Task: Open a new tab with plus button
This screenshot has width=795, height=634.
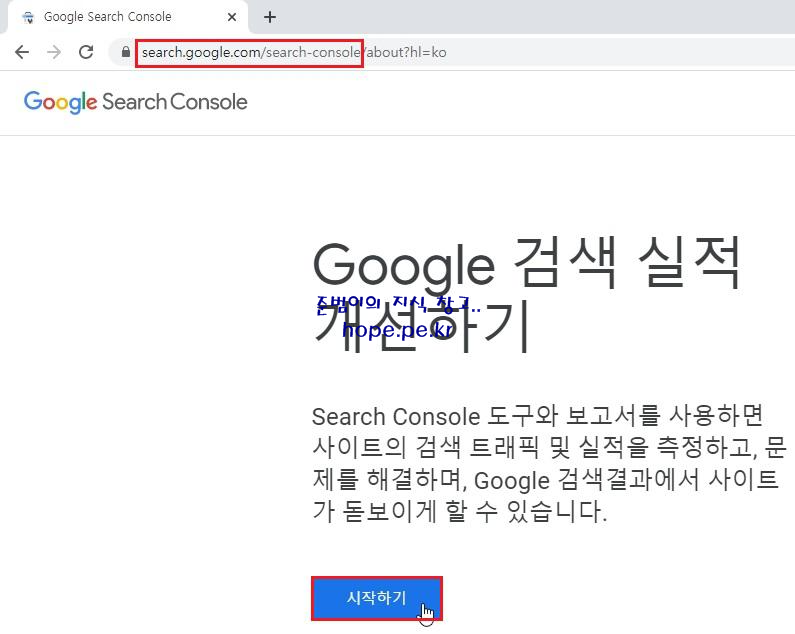Action: tap(270, 17)
